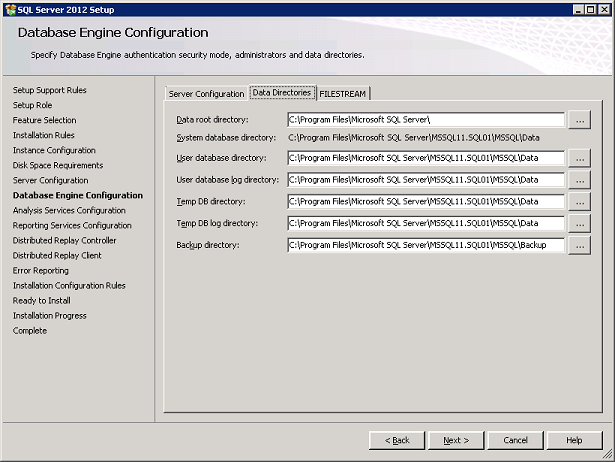Click the Data root directory input field
The width and height of the screenshot is (615, 462).
[426, 120]
